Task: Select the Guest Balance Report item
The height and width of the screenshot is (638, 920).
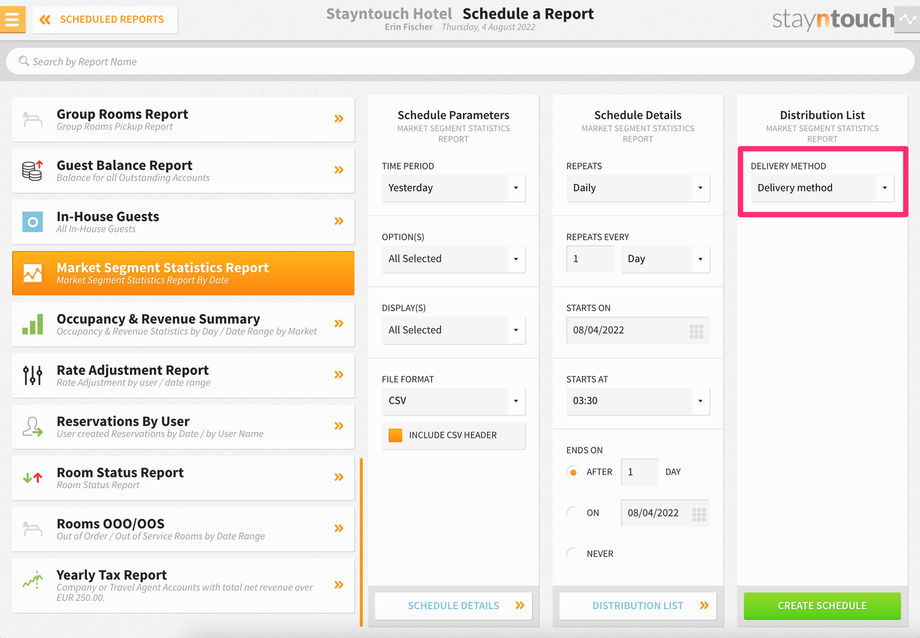Action: (x=183, y=170)
